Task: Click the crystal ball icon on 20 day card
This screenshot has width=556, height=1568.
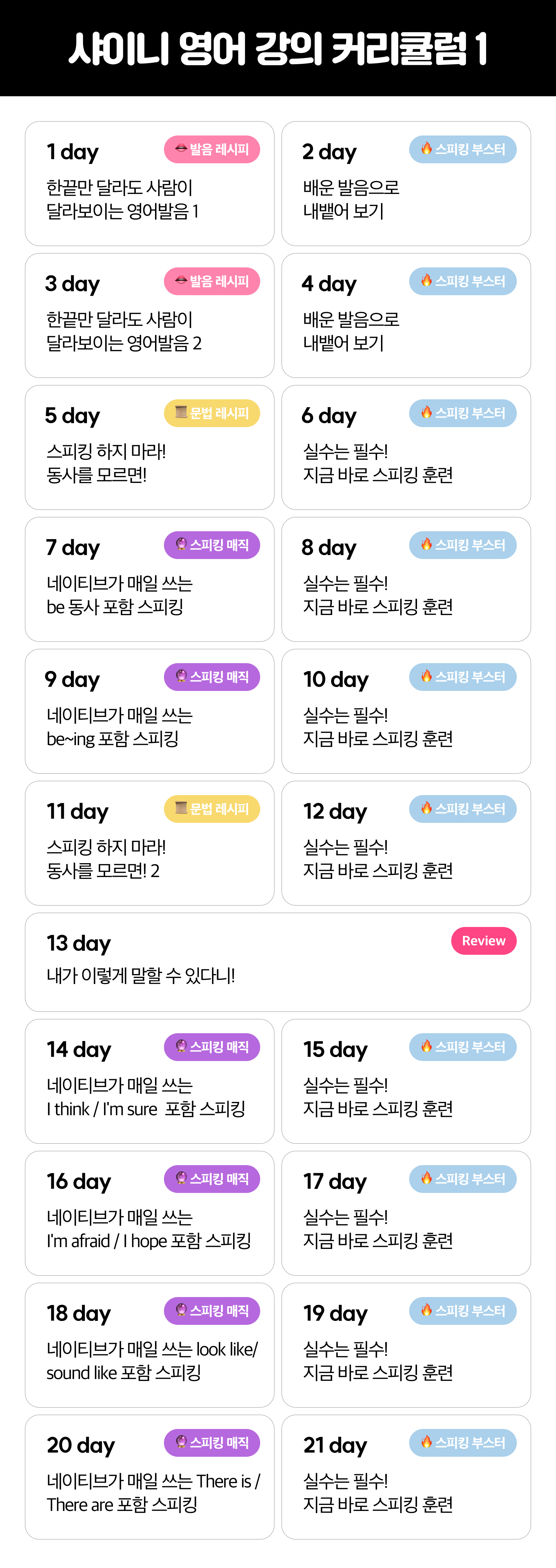Action: pyautogui.click(x=181, y=1442)
